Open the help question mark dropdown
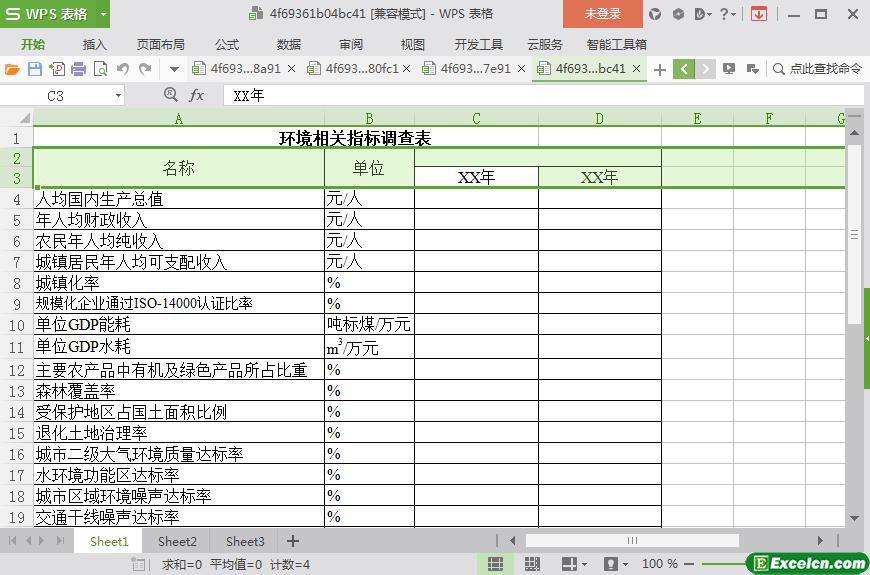Viewport: 870px width, 575px height. (728, 14)
